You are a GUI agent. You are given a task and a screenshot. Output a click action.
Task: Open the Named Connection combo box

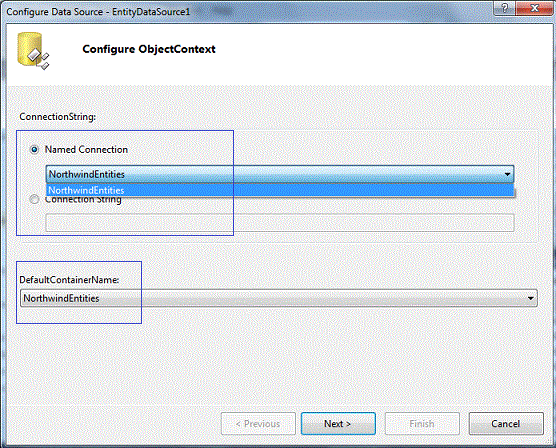[280, 174]
